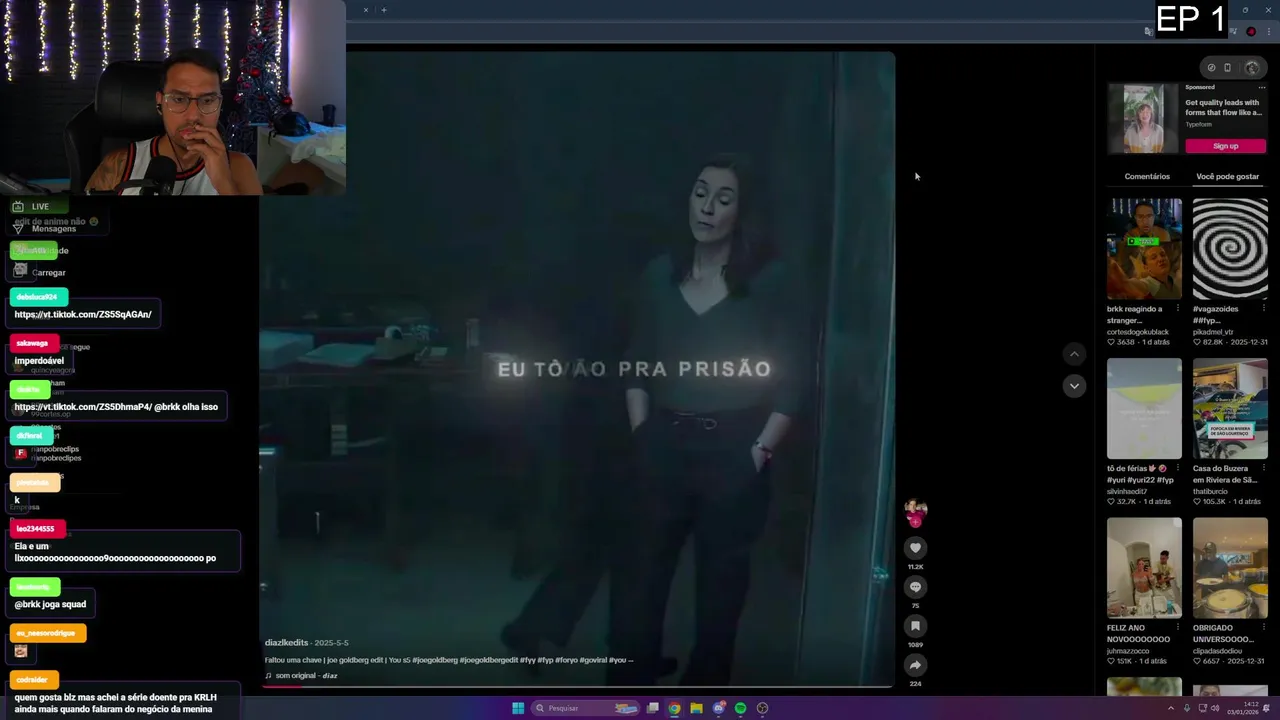The image size is (1280, 720).
Task: Click the Mensagens sidebar item
Action: coord(54,229)
